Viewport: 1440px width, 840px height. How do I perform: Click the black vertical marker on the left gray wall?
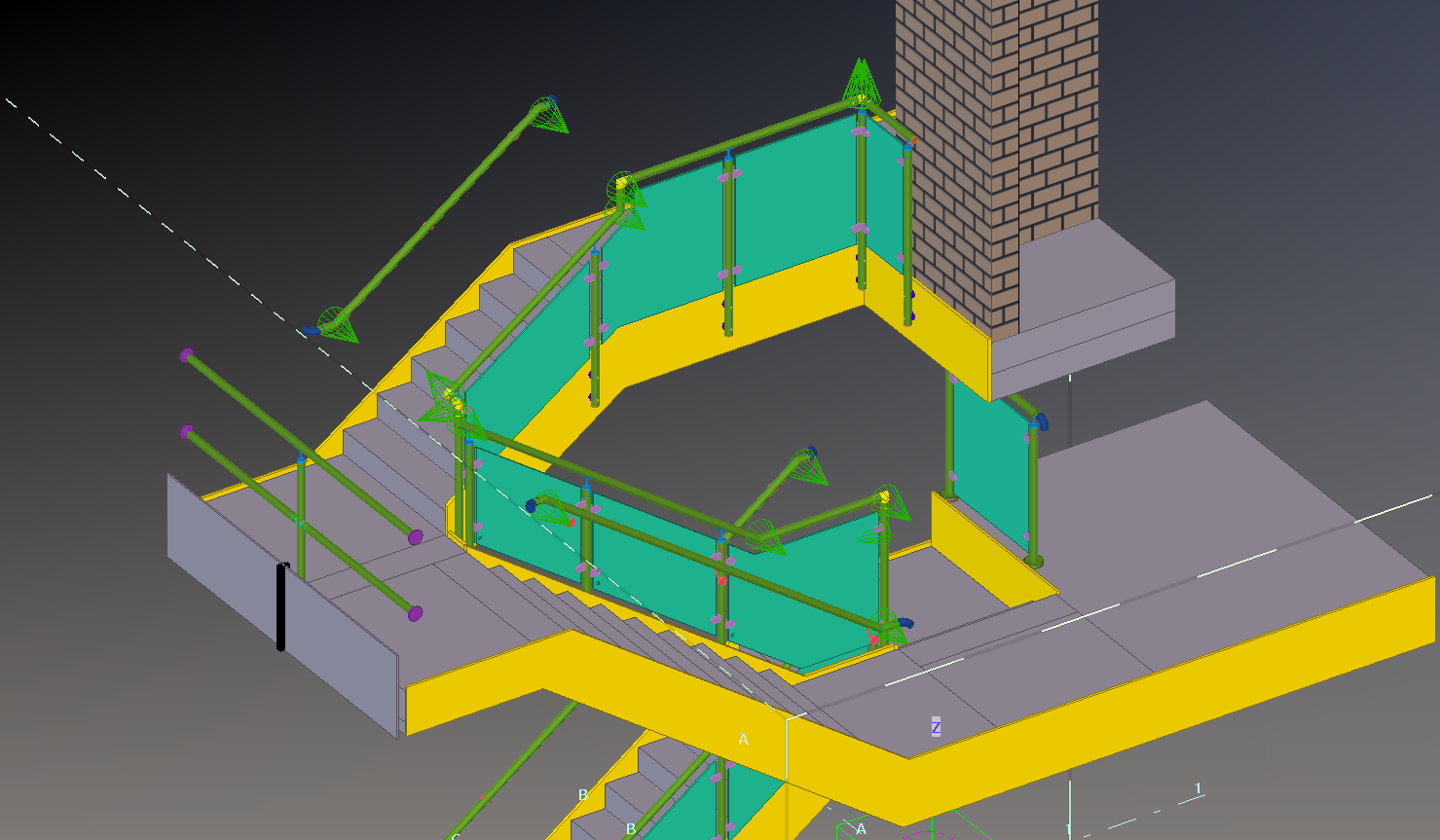click(x=282, y=603)
